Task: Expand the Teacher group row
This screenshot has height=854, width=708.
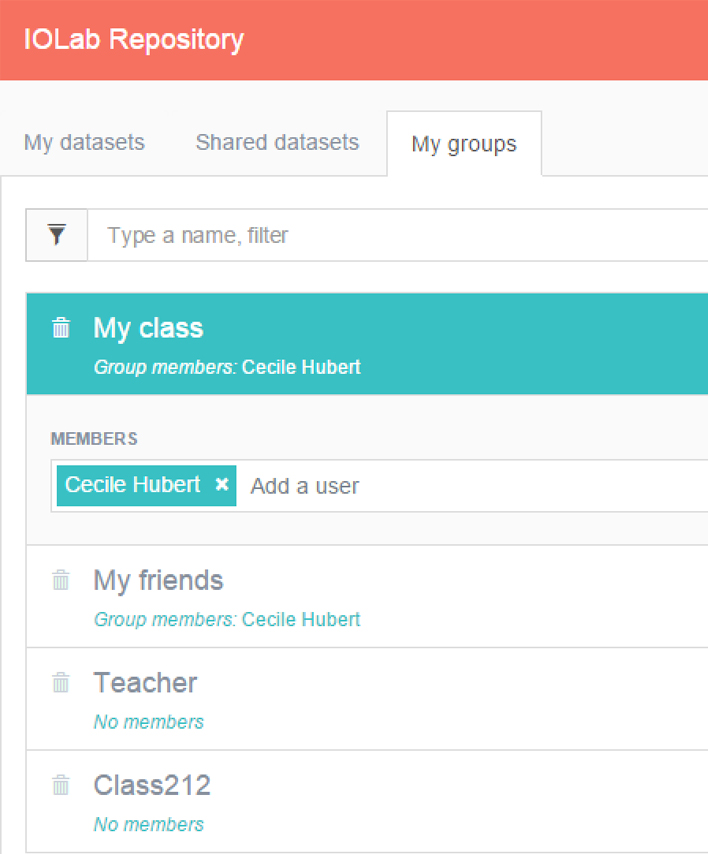Action: point(367,699)
